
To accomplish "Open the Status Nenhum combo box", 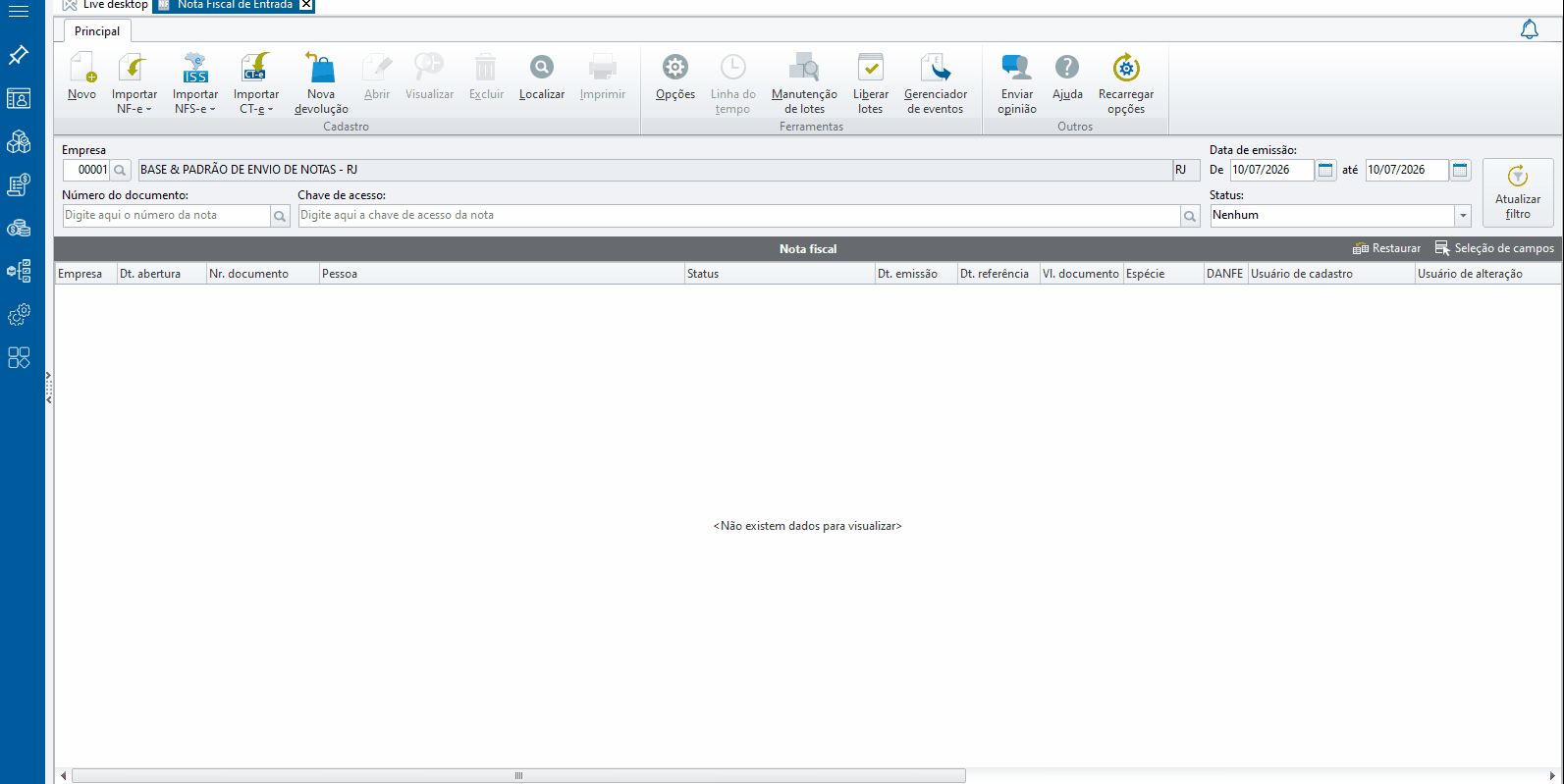I will coord(1340,216).
